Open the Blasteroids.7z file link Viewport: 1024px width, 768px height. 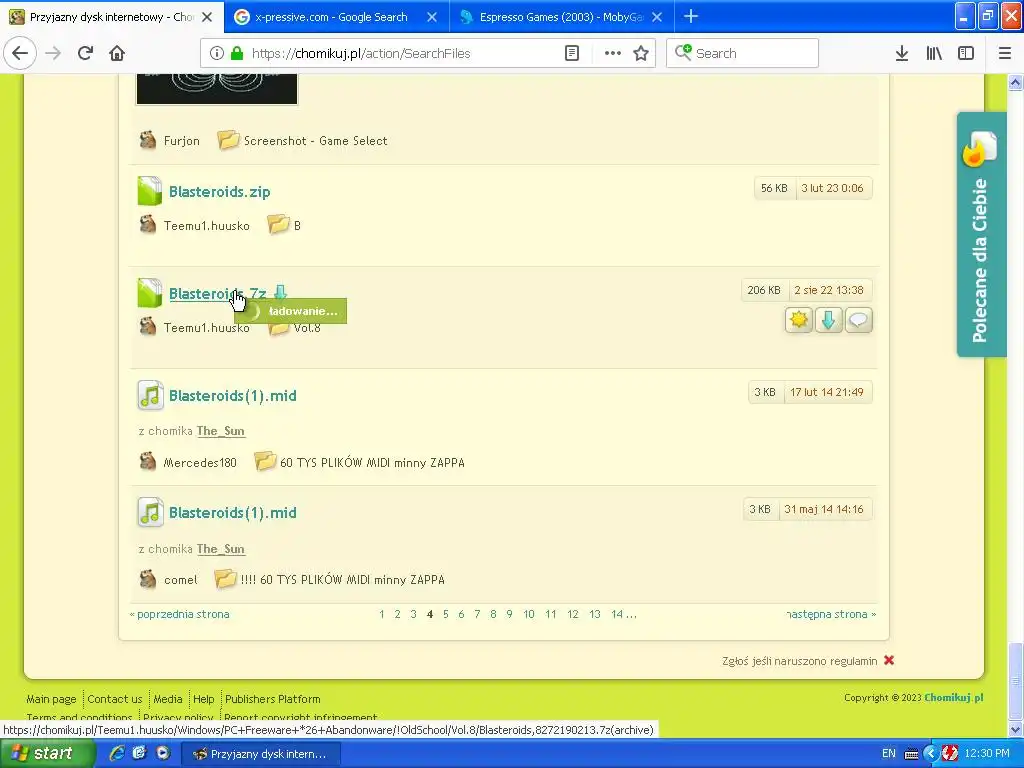[x=217, y=294]
